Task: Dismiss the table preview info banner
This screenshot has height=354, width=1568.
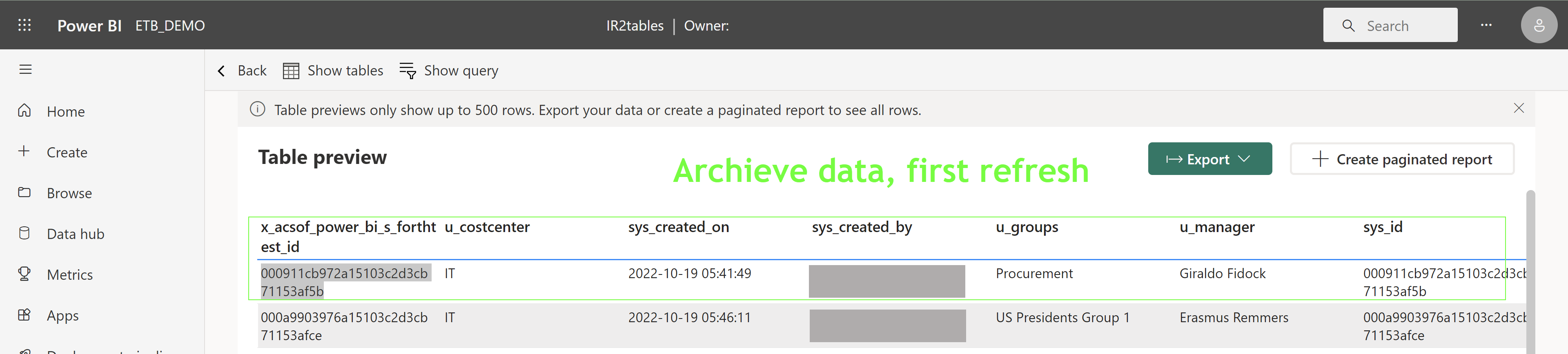Action: click(1519, 108)
